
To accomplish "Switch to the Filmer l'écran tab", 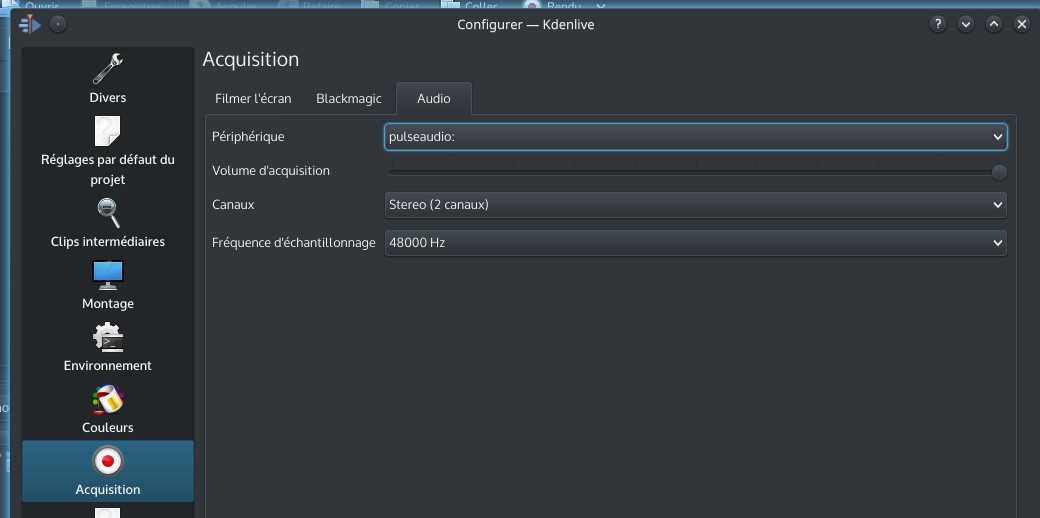I will tap(253, 99).
